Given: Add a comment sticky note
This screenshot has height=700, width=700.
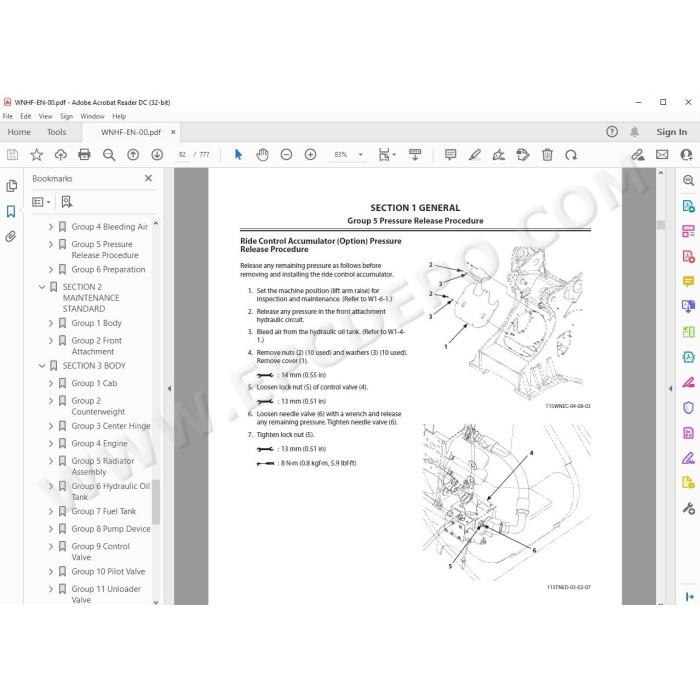Looking at the screenshot, I should click(x=450, y=155).
